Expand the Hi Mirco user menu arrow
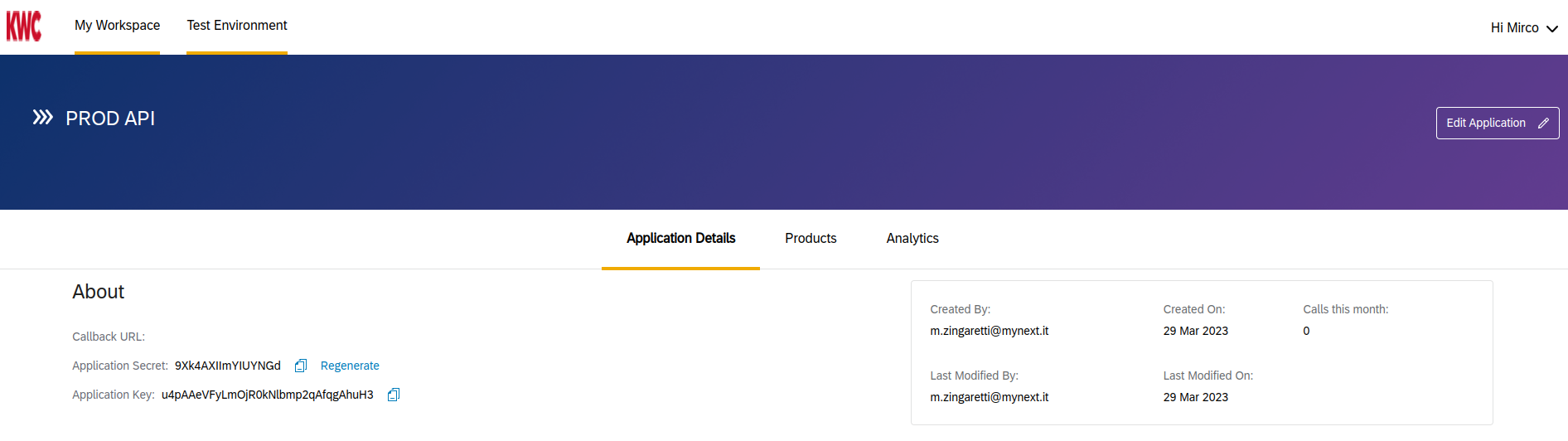This screenshot has width=1568, height=441. click(1552, 28)
